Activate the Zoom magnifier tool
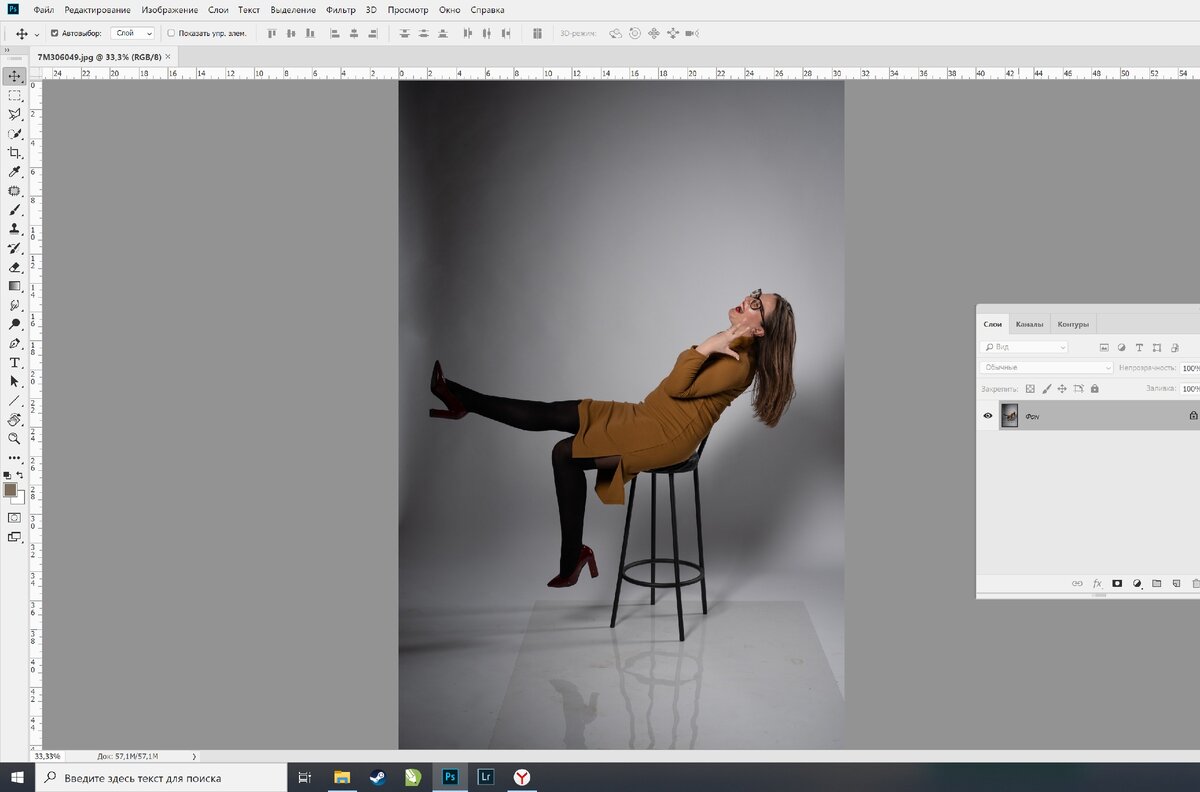Image resolution: width=1200 pixels, height=792 pixels. pos(15,438)
